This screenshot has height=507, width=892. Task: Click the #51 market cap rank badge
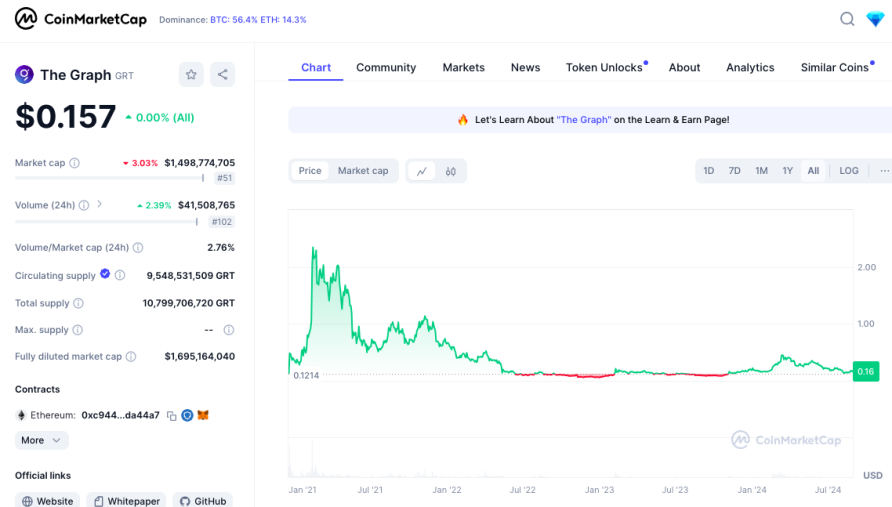225,178
